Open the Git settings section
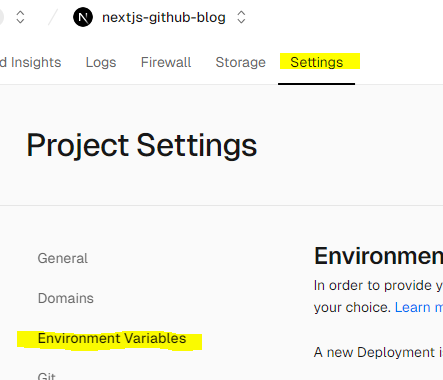Screen dimensions: 443x380 click(x=47, y=376)
